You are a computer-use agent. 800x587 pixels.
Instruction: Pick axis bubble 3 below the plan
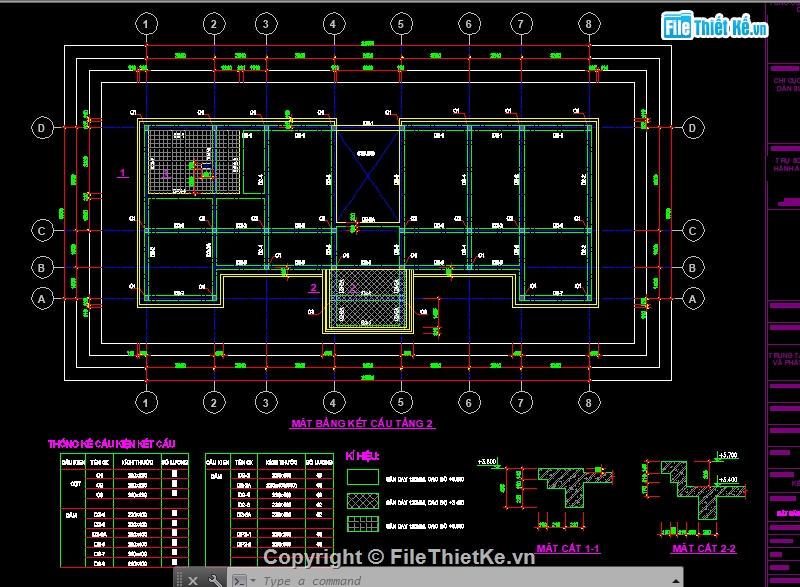pyautogui.click(x=266, y=403)
